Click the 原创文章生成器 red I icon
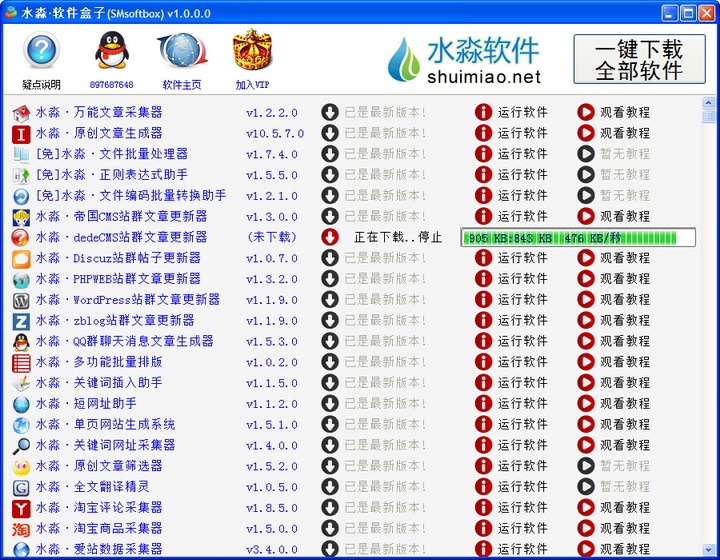This screenshot has height=560, width=720. tap(21, 134)
